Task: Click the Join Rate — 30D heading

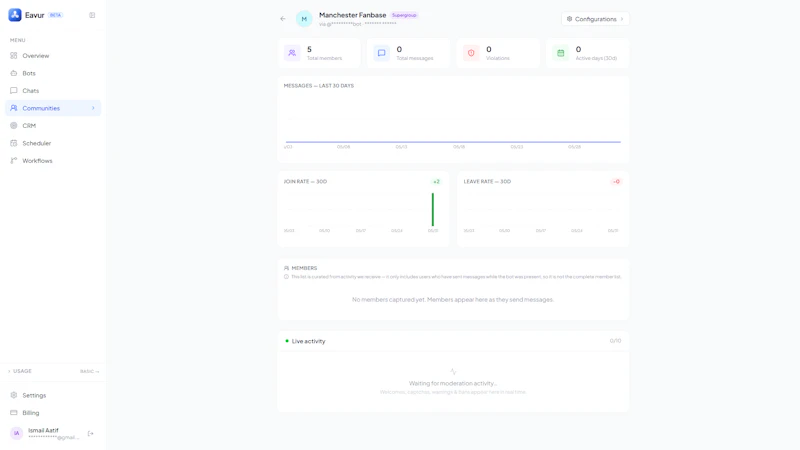Action: [305, 182]
